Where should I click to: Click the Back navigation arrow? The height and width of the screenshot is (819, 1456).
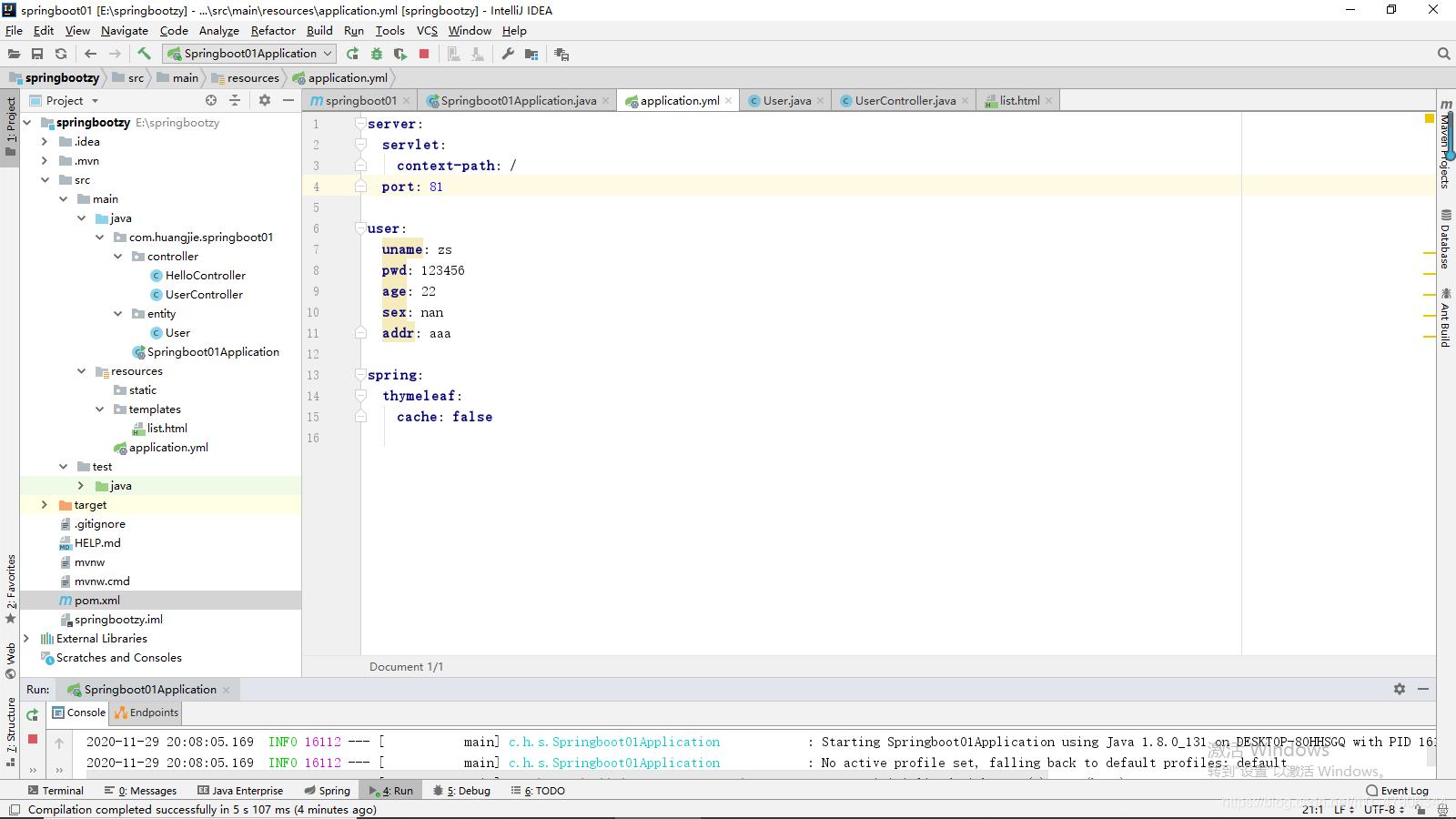point(90,54)
